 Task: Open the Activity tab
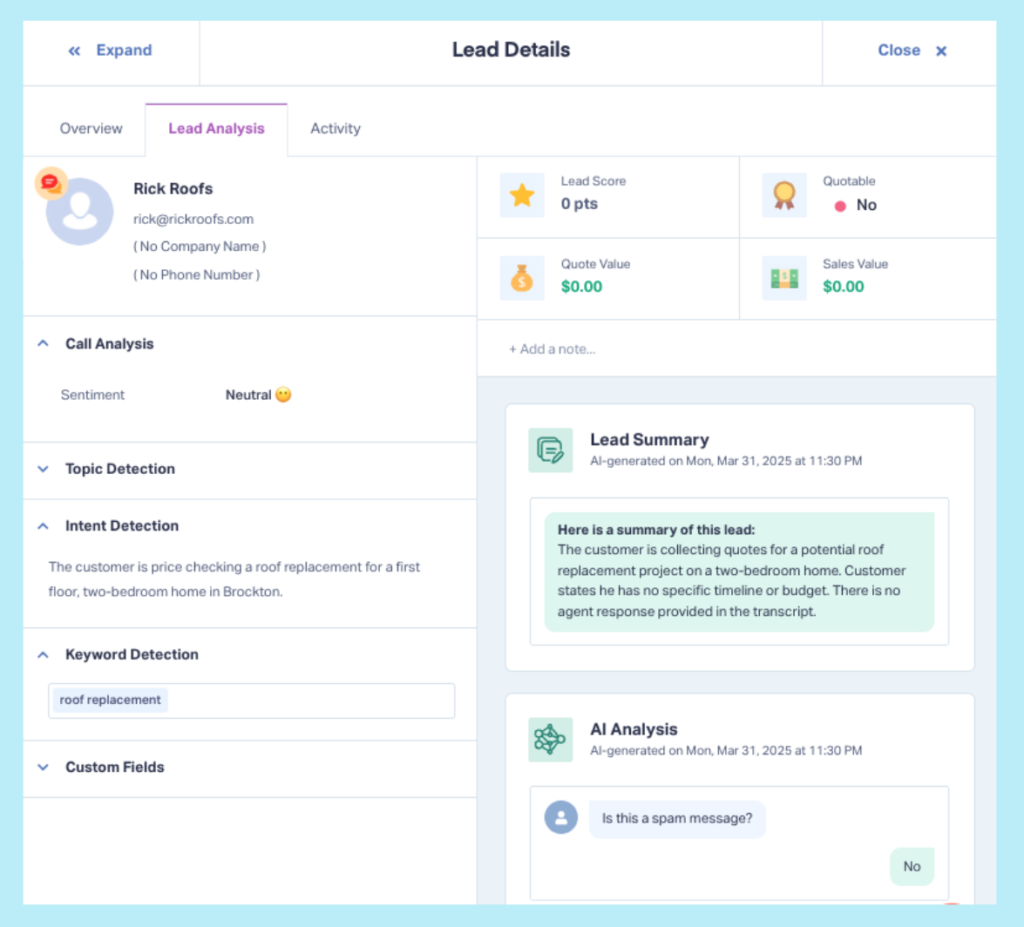[335, 128]
